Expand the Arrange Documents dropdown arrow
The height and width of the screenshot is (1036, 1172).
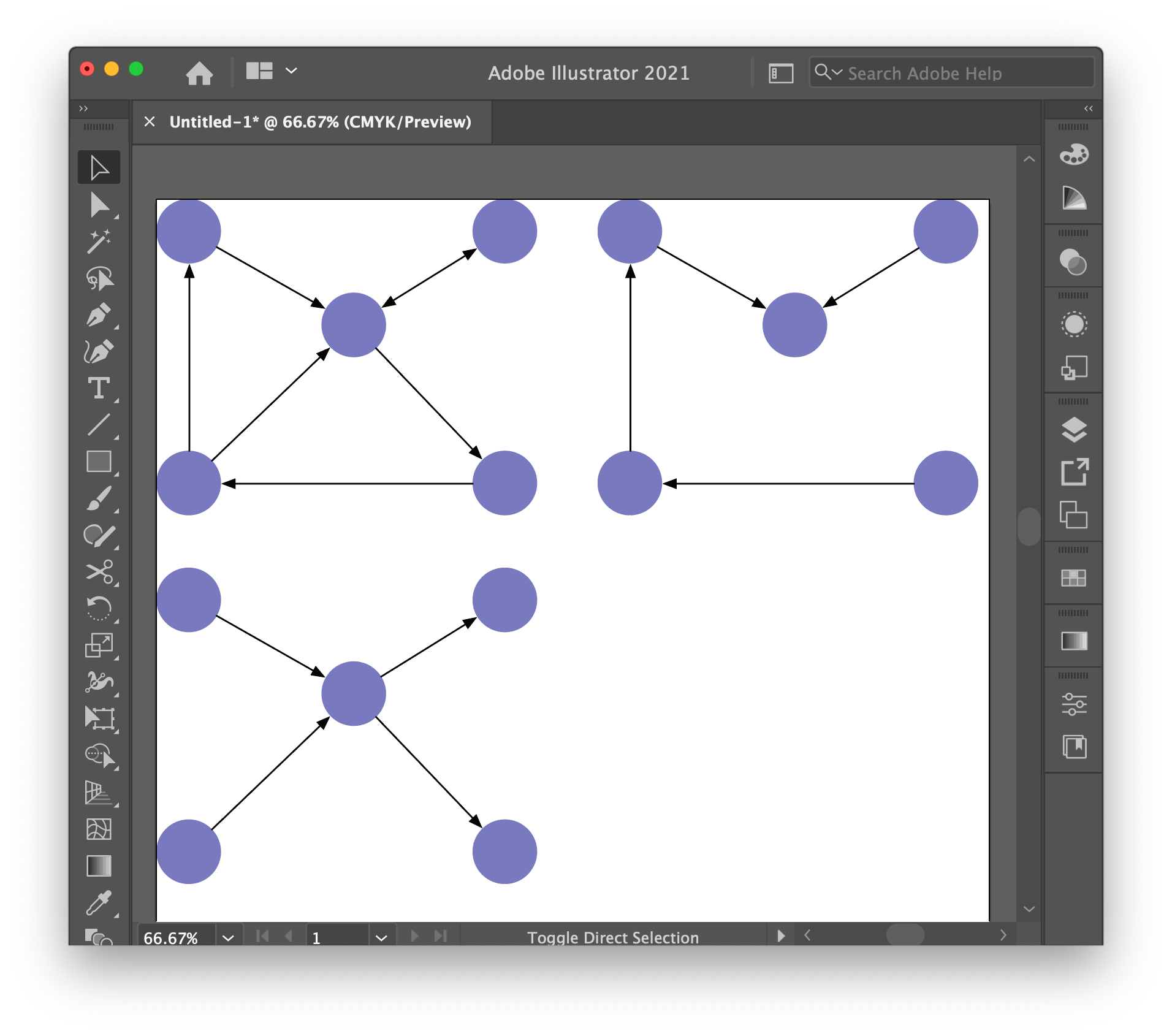coord(292,71)
